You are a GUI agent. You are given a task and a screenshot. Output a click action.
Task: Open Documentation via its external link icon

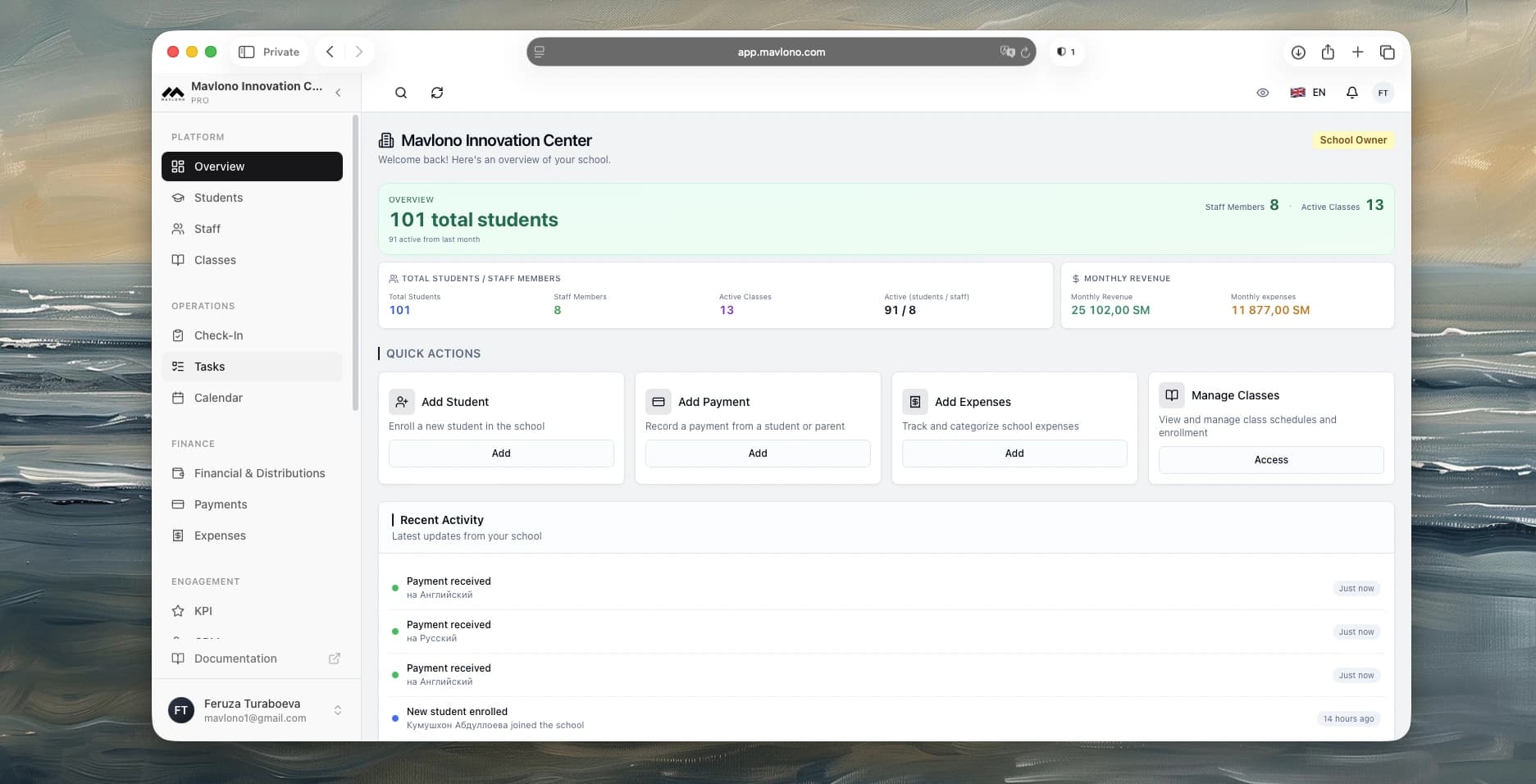pyautogui.click(x=335, y=659)
